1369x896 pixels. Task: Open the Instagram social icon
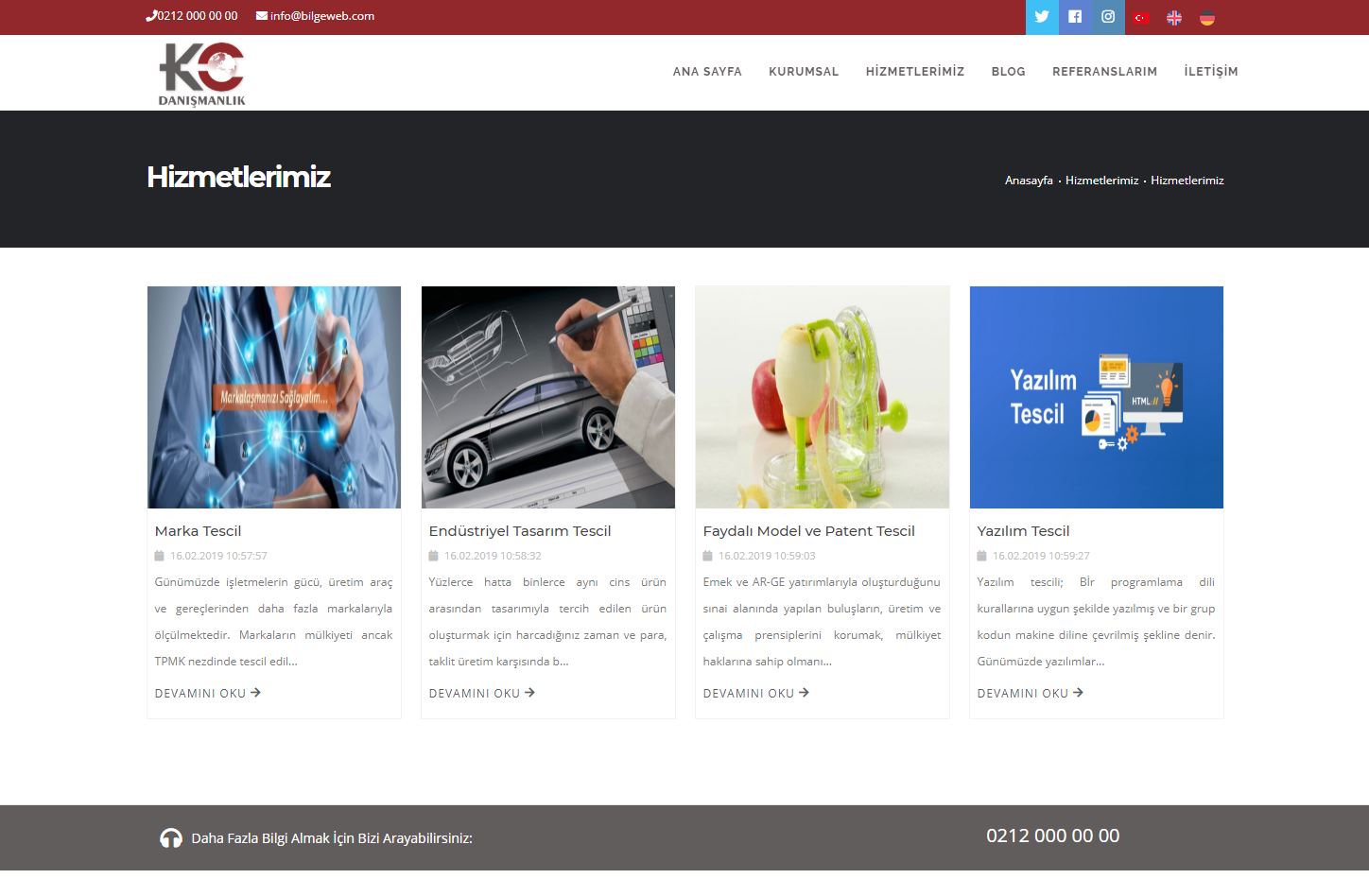pyautogui.click(x=1108, y=17)
